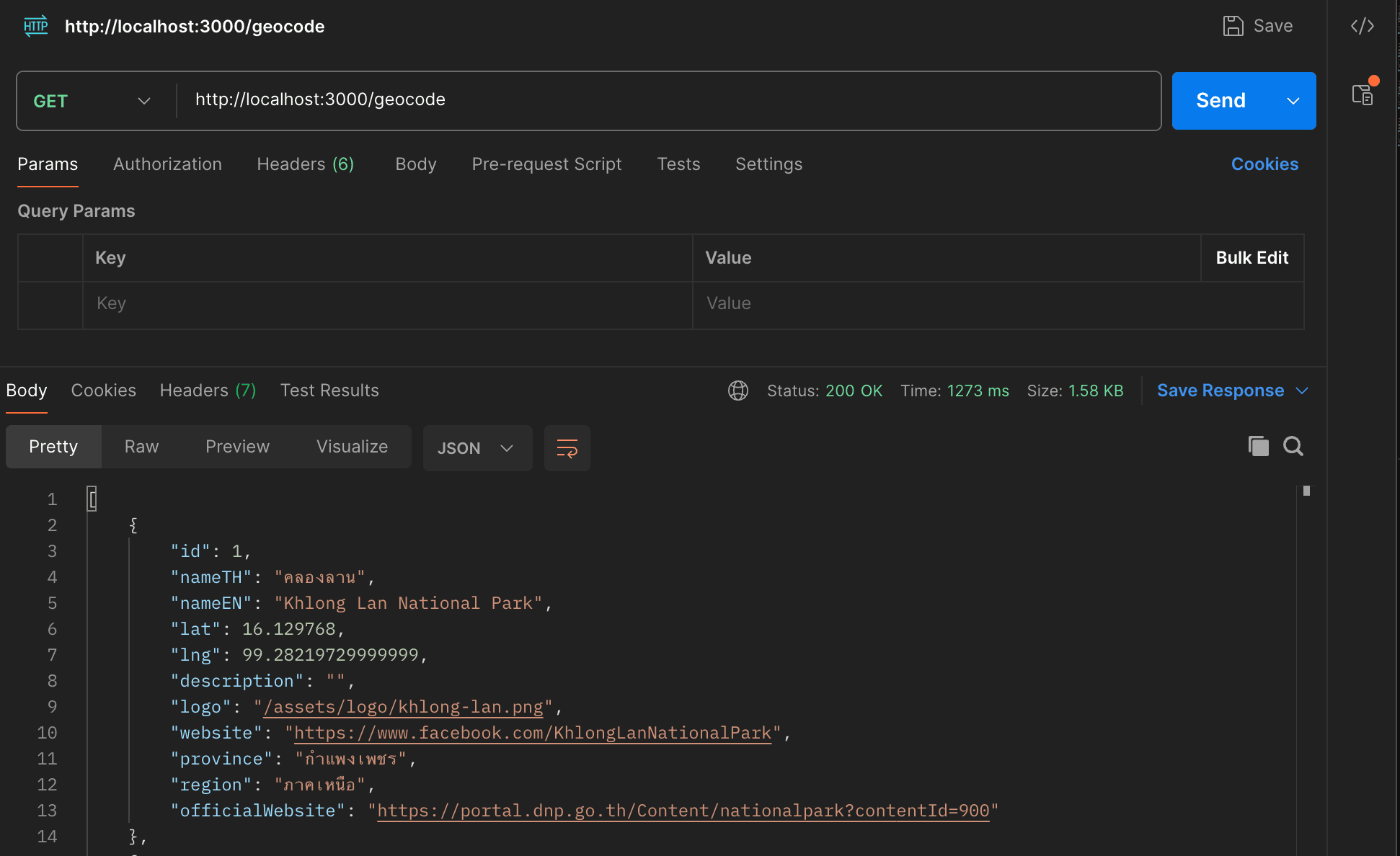This screenshot has width=1400, height=856.
Task: Switch to the Authorization tab
Action: (x=167, y=164)
